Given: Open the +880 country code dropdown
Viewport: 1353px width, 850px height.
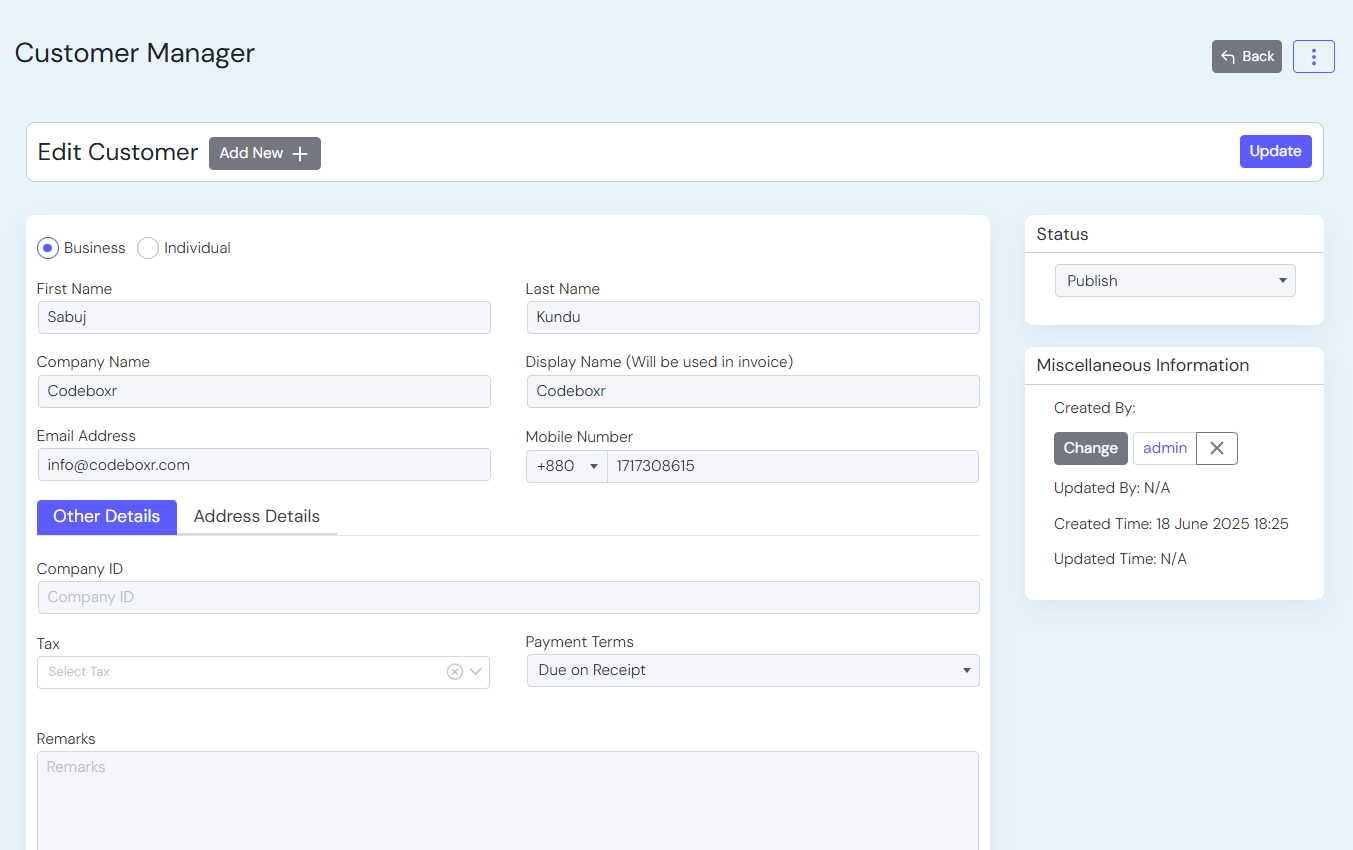Looking at the screenshot, I should [566, 467].
